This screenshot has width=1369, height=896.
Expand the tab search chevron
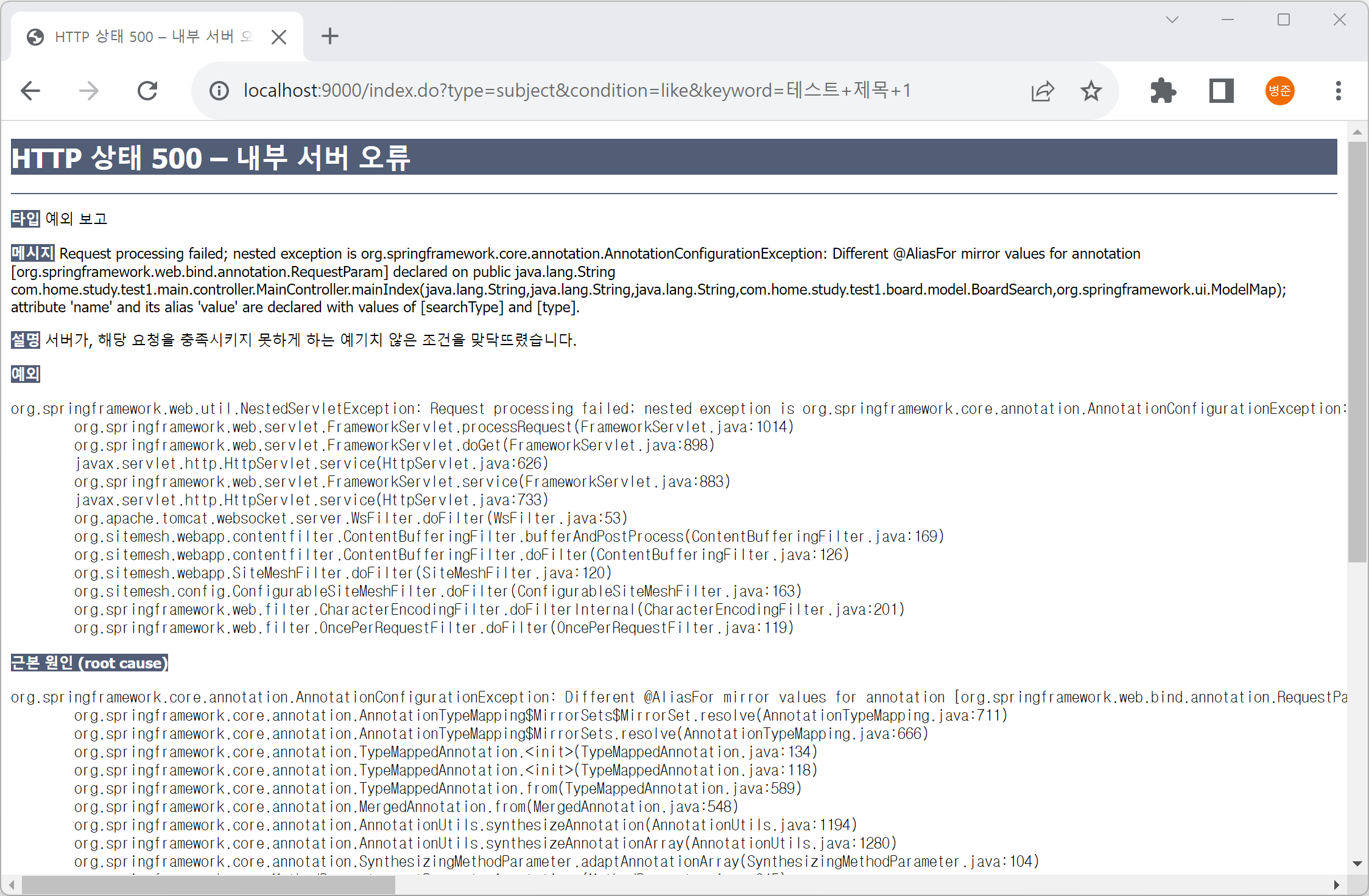[1172, 20]
